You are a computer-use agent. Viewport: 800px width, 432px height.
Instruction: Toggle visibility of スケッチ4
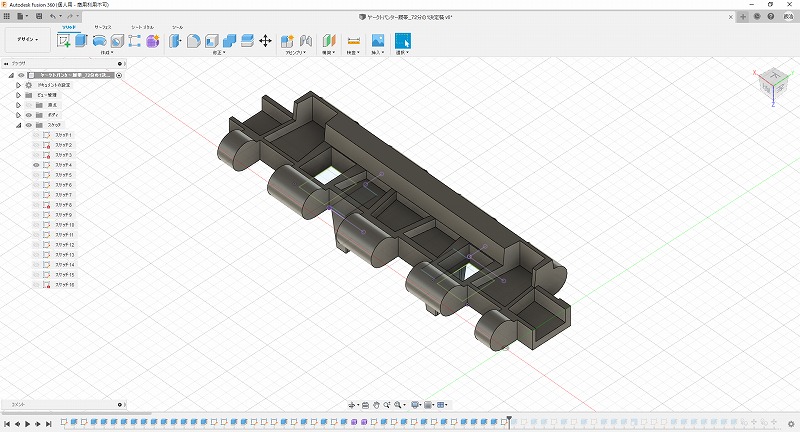[36, 165]
